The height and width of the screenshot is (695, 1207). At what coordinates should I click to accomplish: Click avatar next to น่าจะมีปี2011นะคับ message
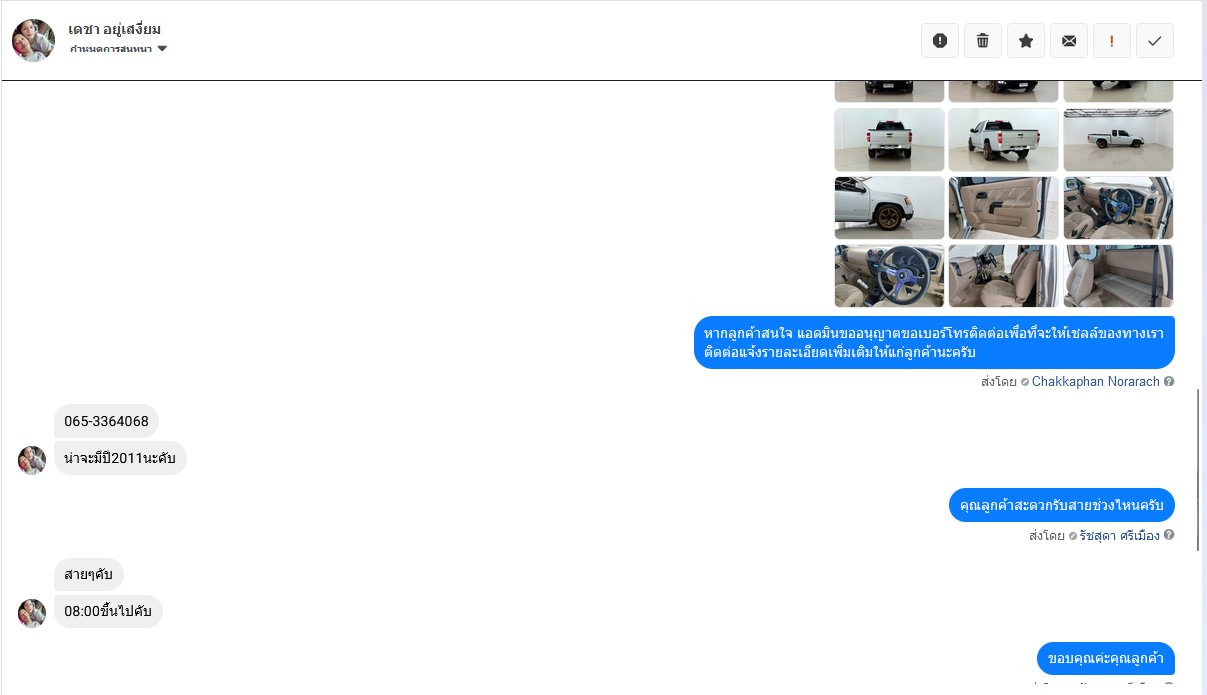[x=32, y=460]
